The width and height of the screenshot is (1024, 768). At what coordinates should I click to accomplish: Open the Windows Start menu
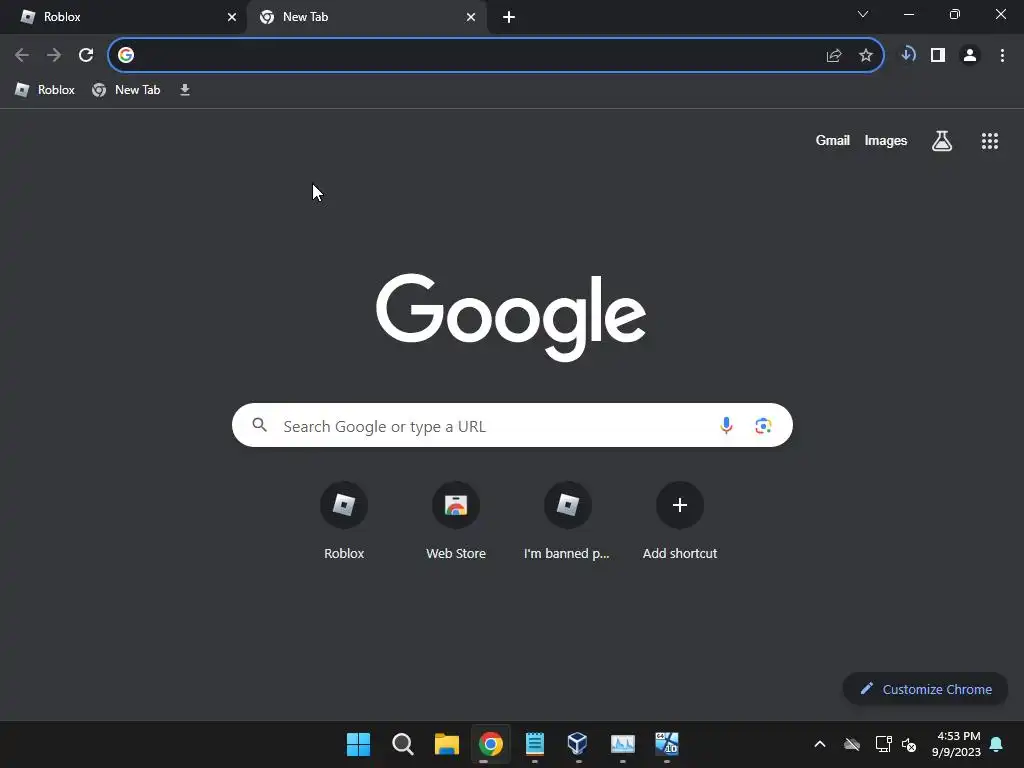coord(358,744)
